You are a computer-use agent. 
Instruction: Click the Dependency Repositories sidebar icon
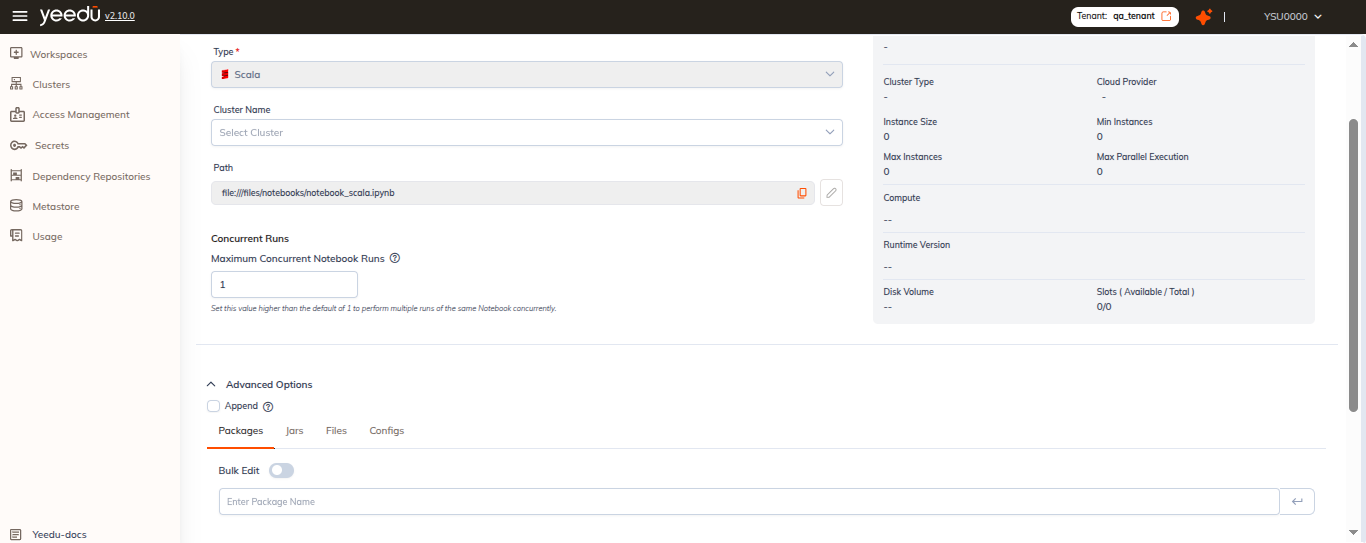(x=16, y=175)
